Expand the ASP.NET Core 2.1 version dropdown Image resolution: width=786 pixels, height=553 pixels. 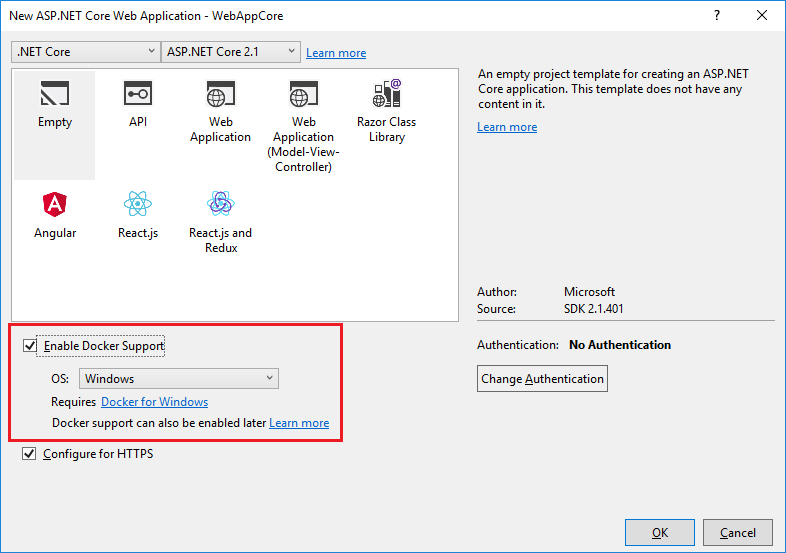point(232,52)
